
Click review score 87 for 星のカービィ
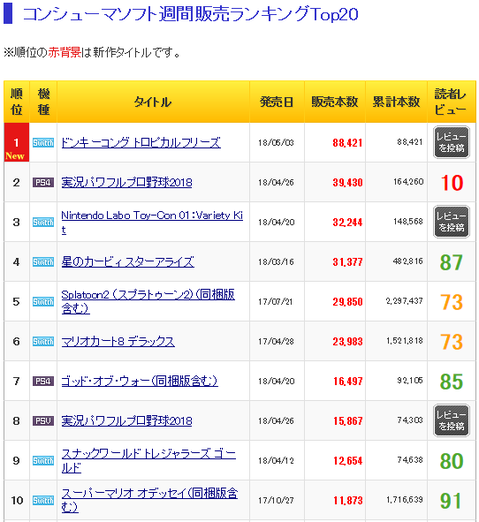(451, 262)
